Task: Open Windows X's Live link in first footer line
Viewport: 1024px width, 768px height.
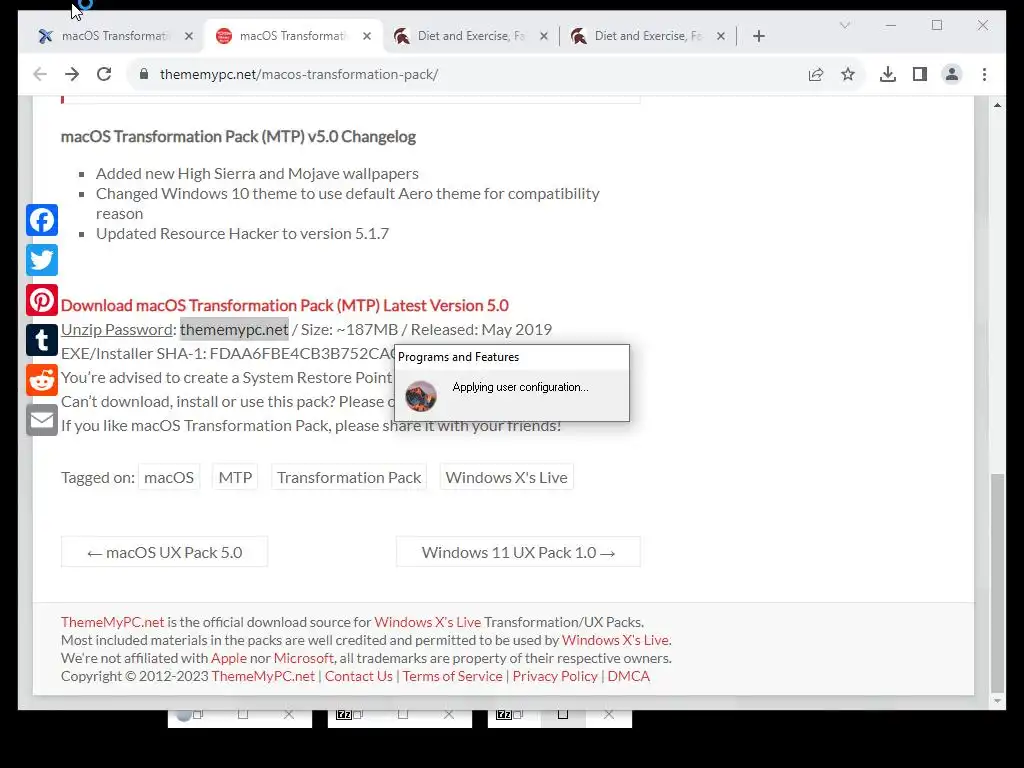Action: tap(427, 622)
